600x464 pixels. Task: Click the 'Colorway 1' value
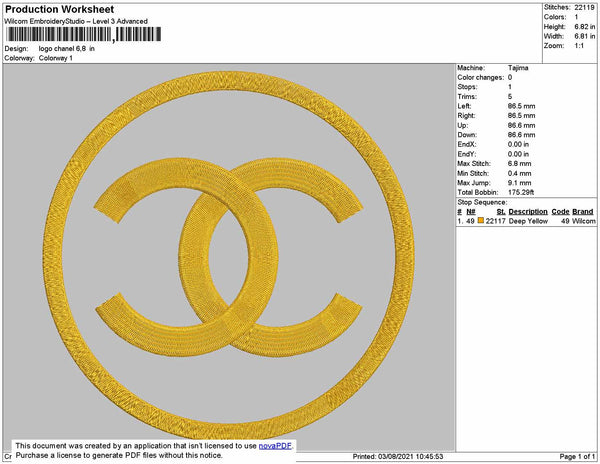pyautogui.click(x=55, y=58)
